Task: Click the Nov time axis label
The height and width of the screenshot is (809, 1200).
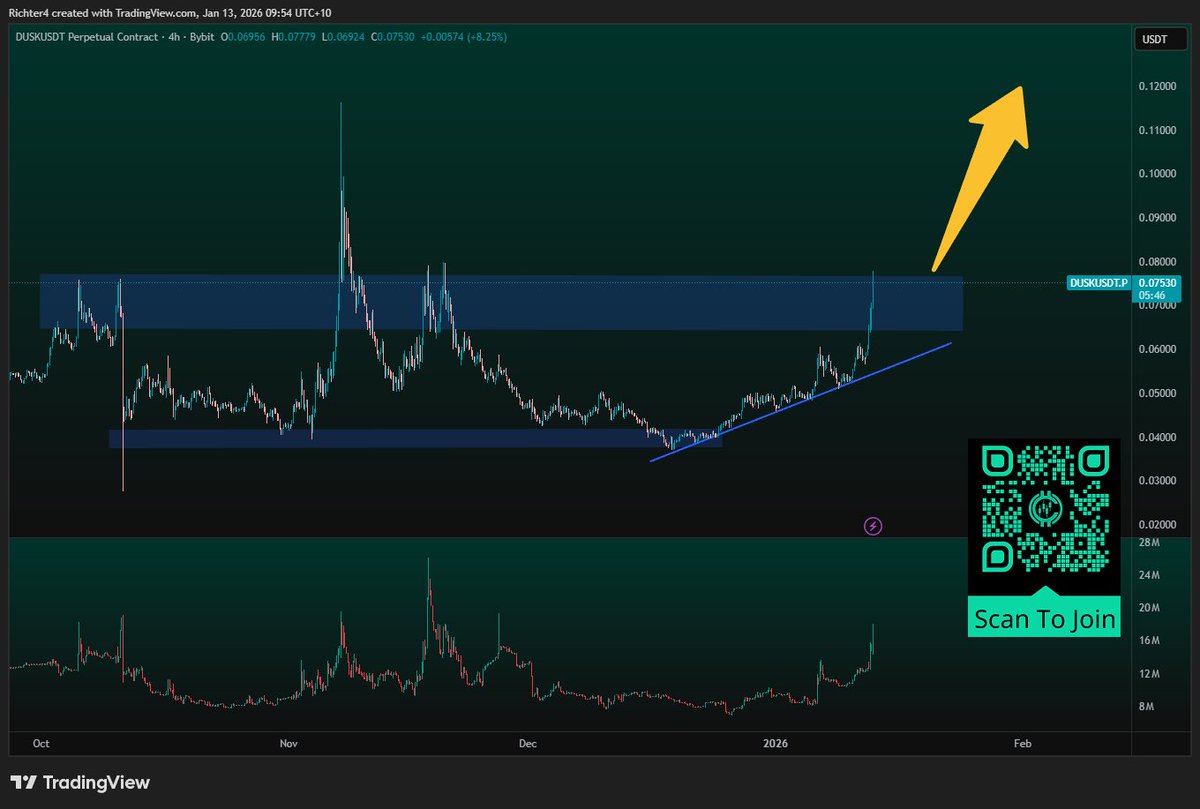Action: [x=289, y=744]
